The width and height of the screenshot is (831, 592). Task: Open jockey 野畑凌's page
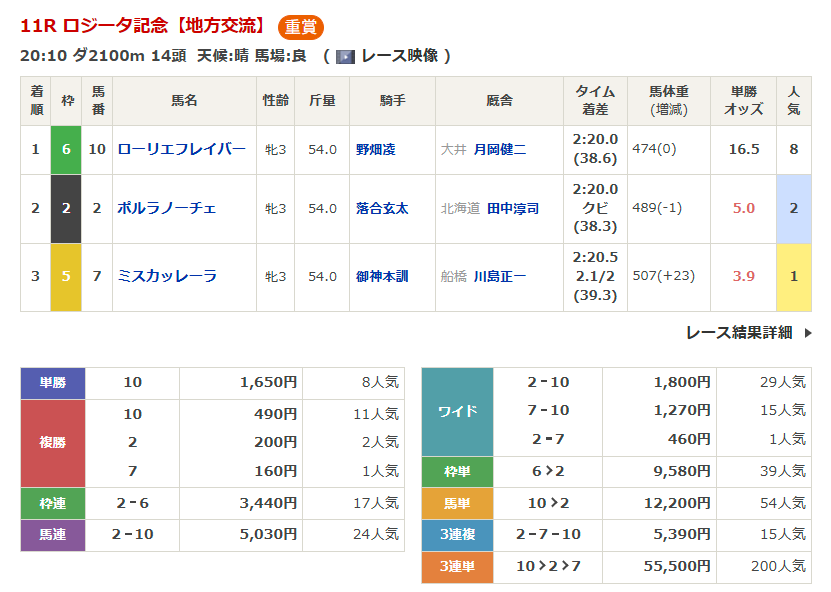coord(376,149)
